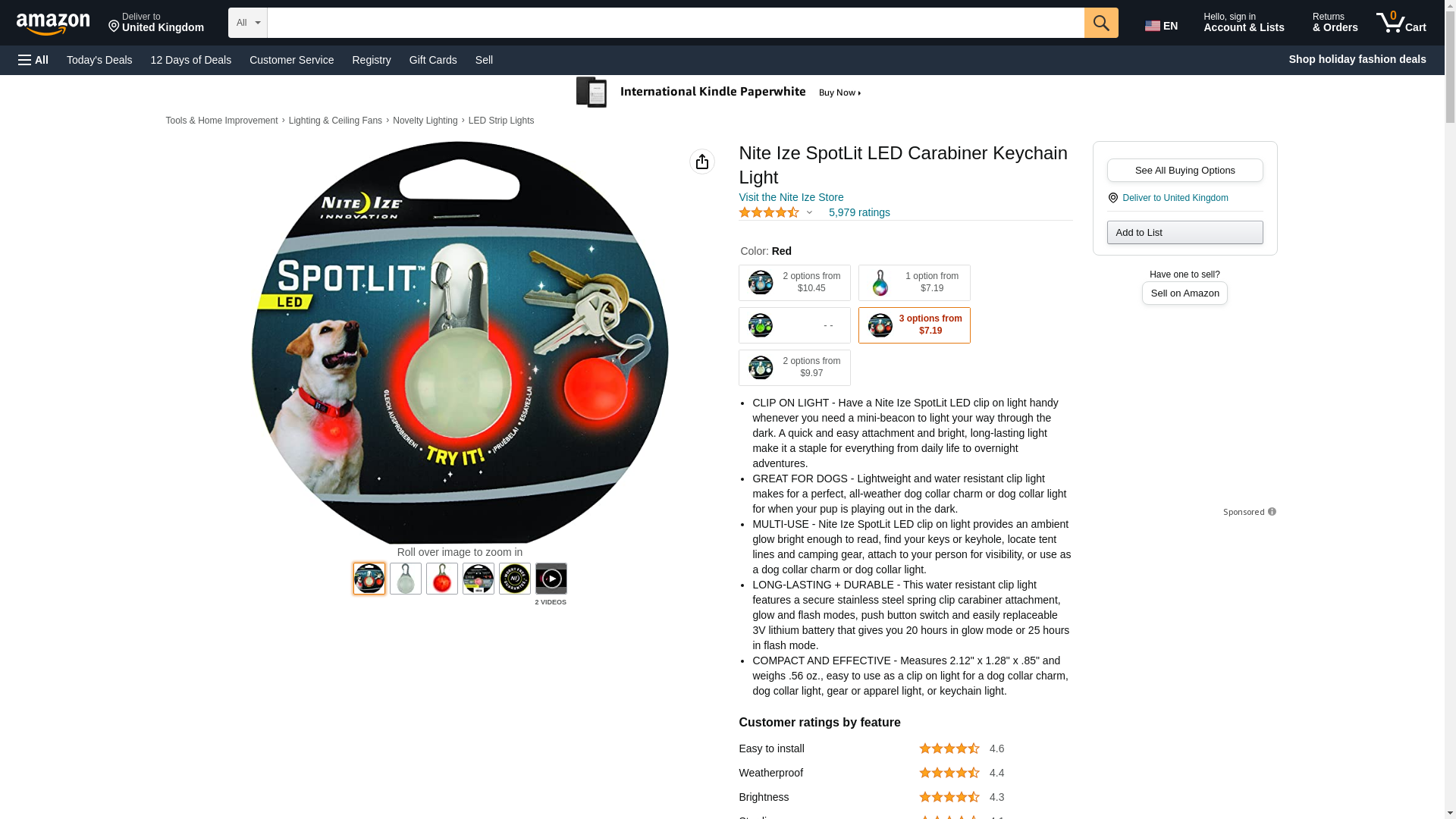Select color option 2 options from $10.45
Screen dimensions: 1456x819
[795, 283]
